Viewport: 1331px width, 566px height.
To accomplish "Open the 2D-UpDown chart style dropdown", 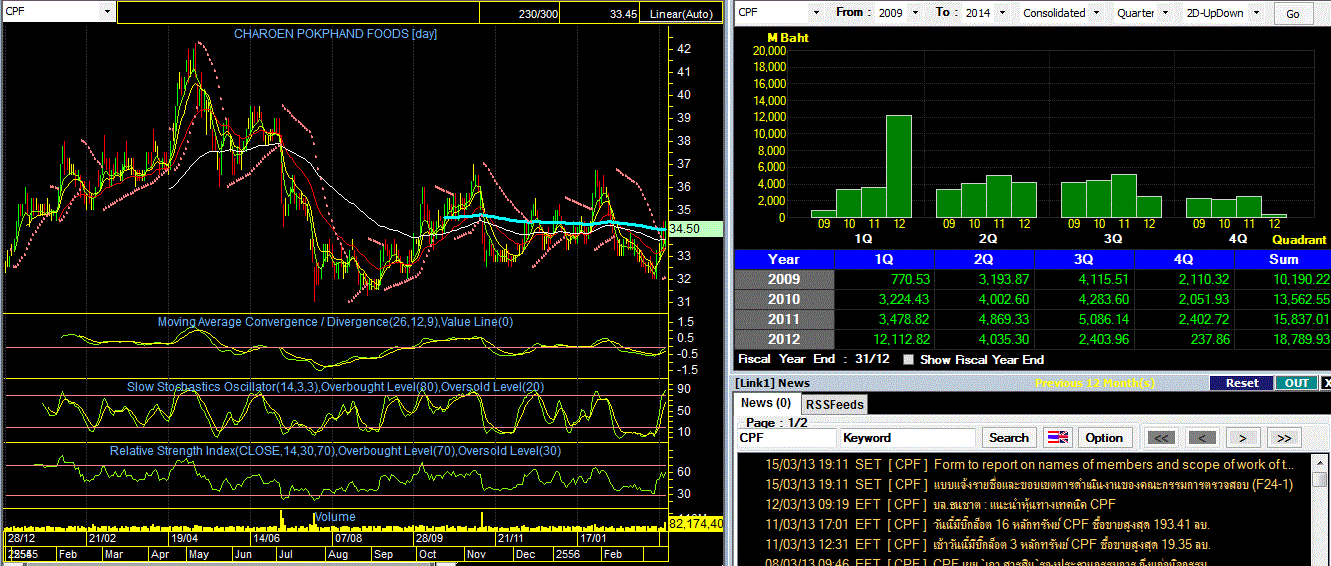I will pyautogui.click(x=1221, y=13).
